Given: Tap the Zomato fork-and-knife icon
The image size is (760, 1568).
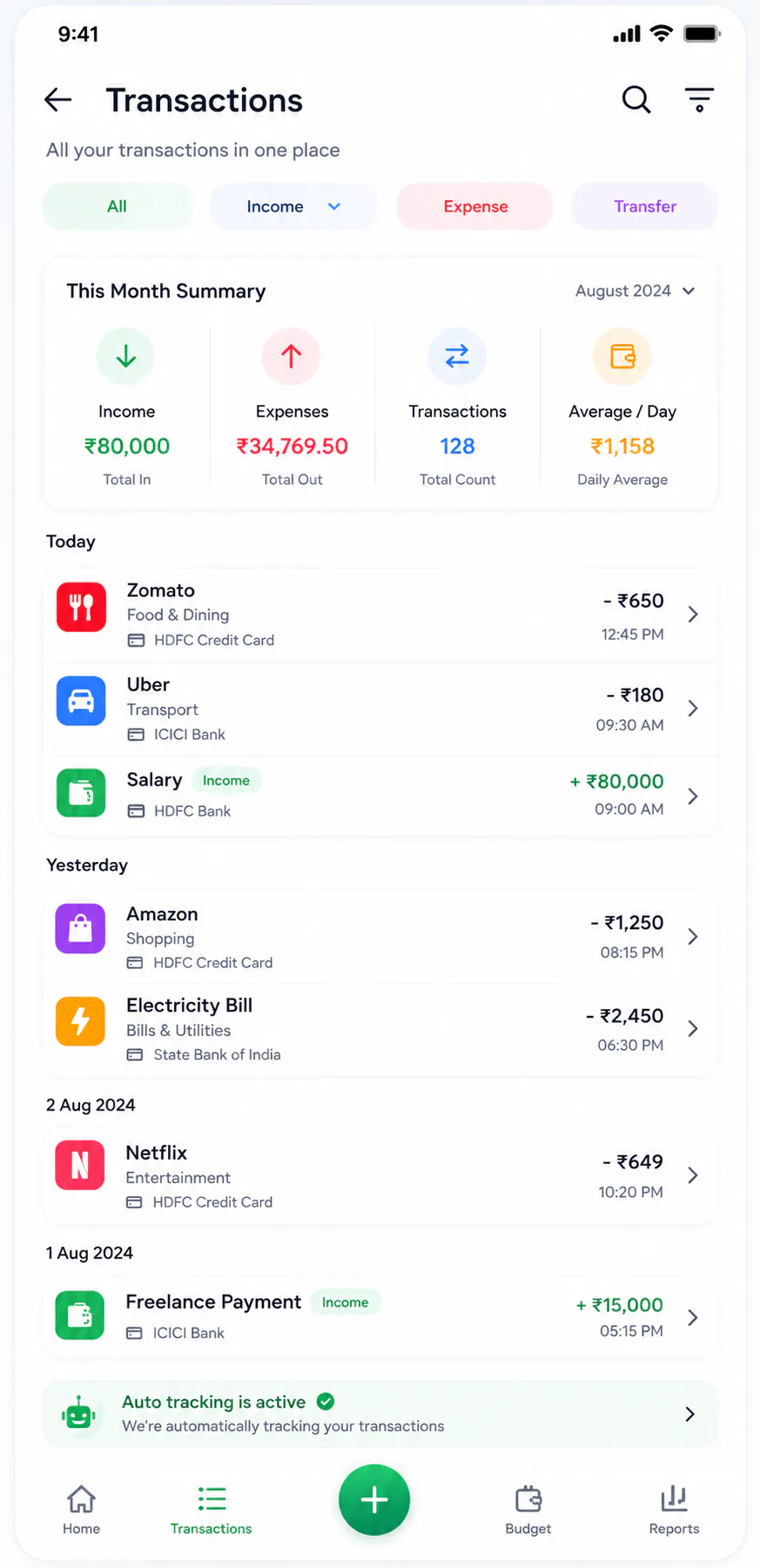Looking at the screenshot, I should coord(81,607).
